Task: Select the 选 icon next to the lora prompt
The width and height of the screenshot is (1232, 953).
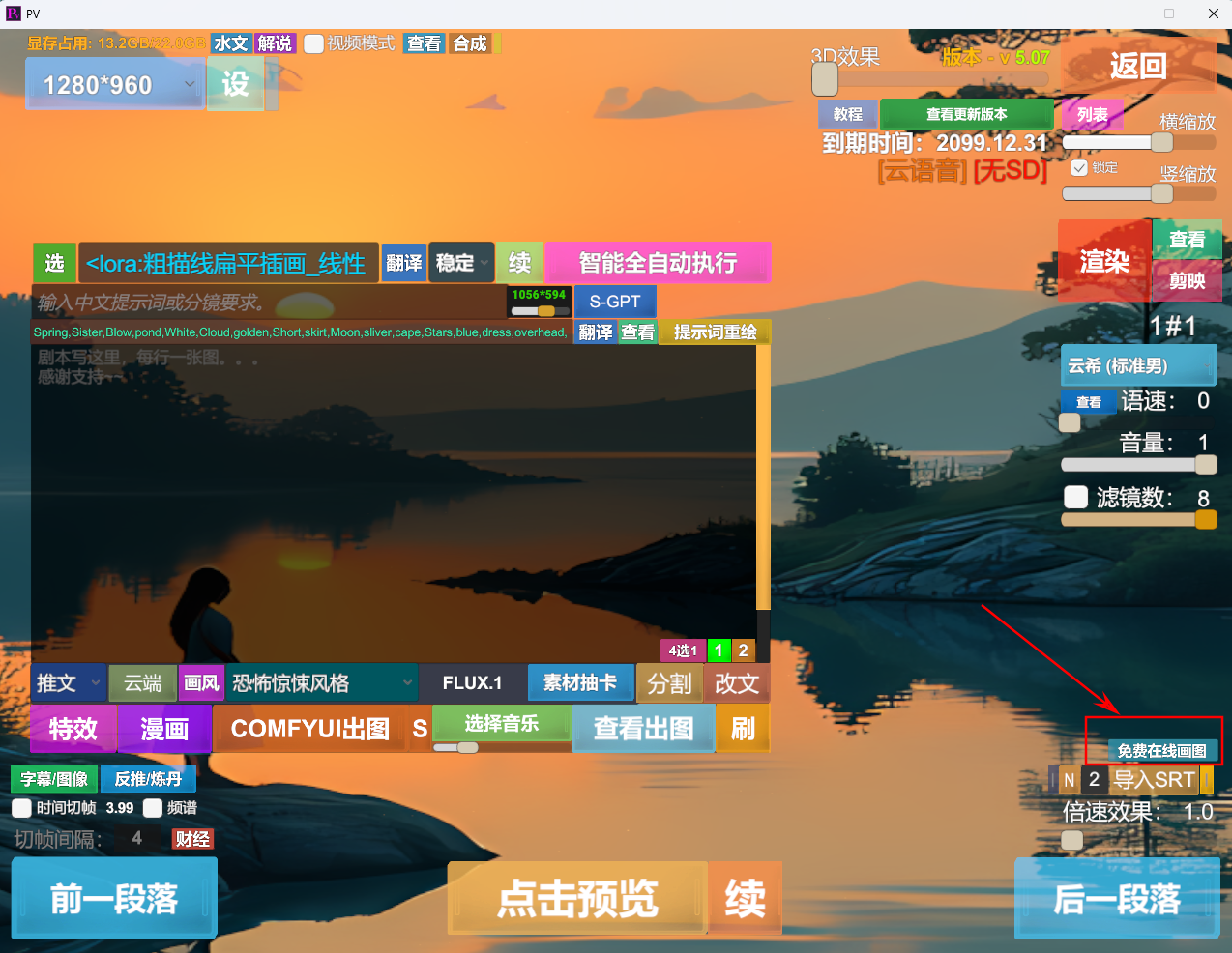Action: pyautogui.click(x=55, y=262)
